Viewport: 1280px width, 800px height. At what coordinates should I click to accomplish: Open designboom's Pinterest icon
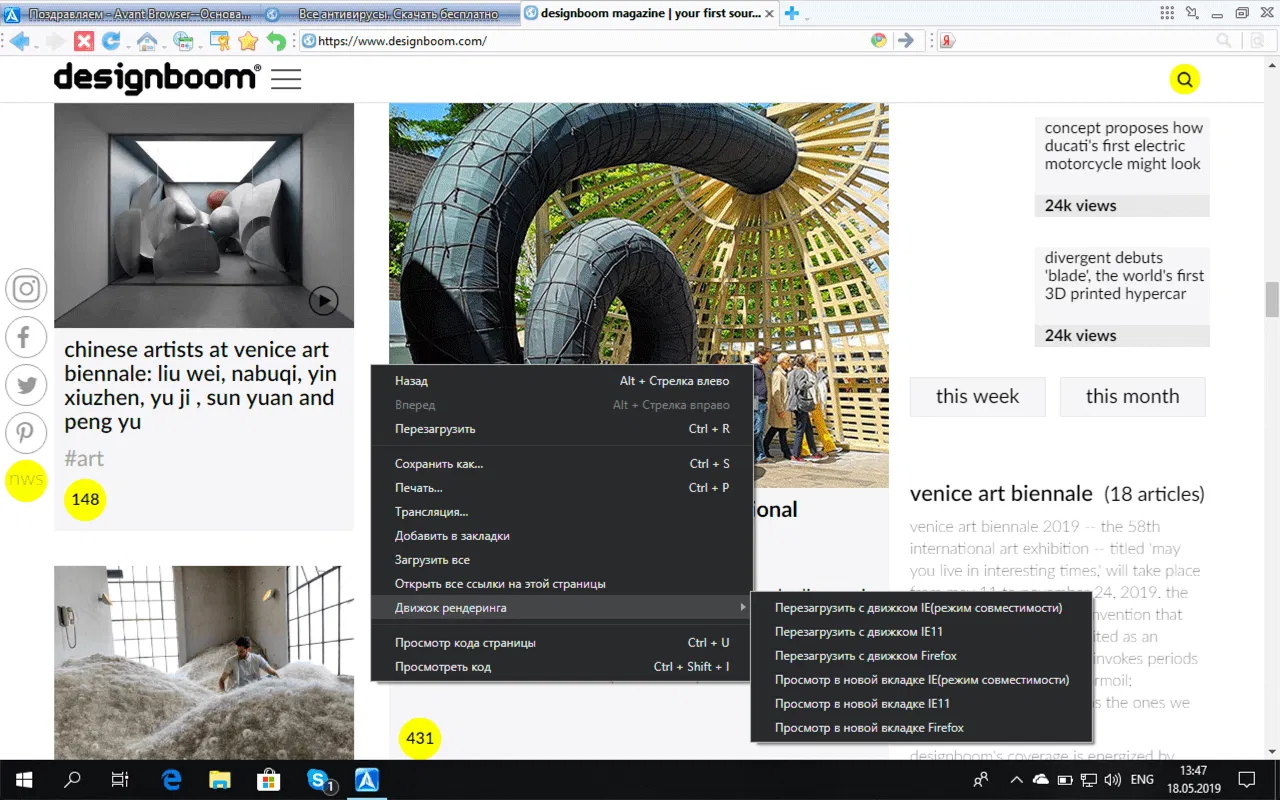[x=26, y=433]
